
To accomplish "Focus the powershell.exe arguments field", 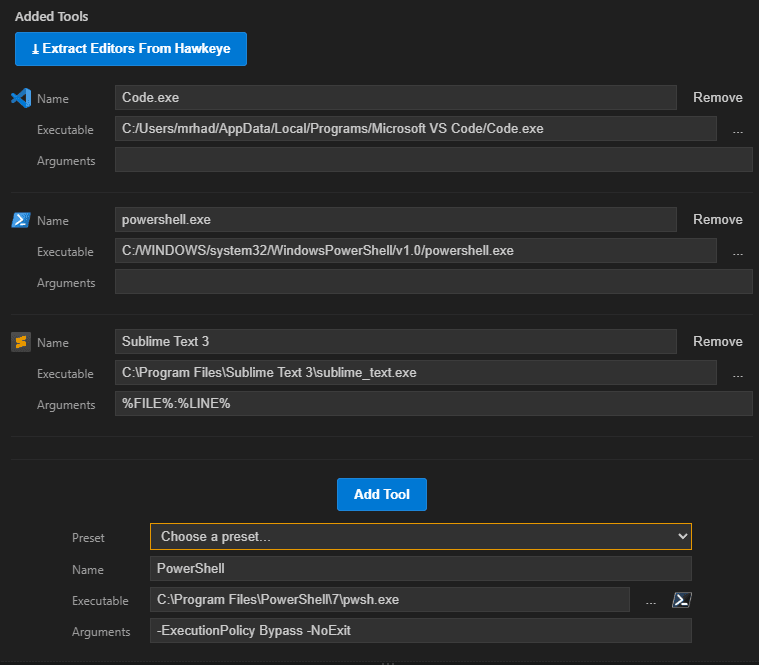I will tap(434, 282).
